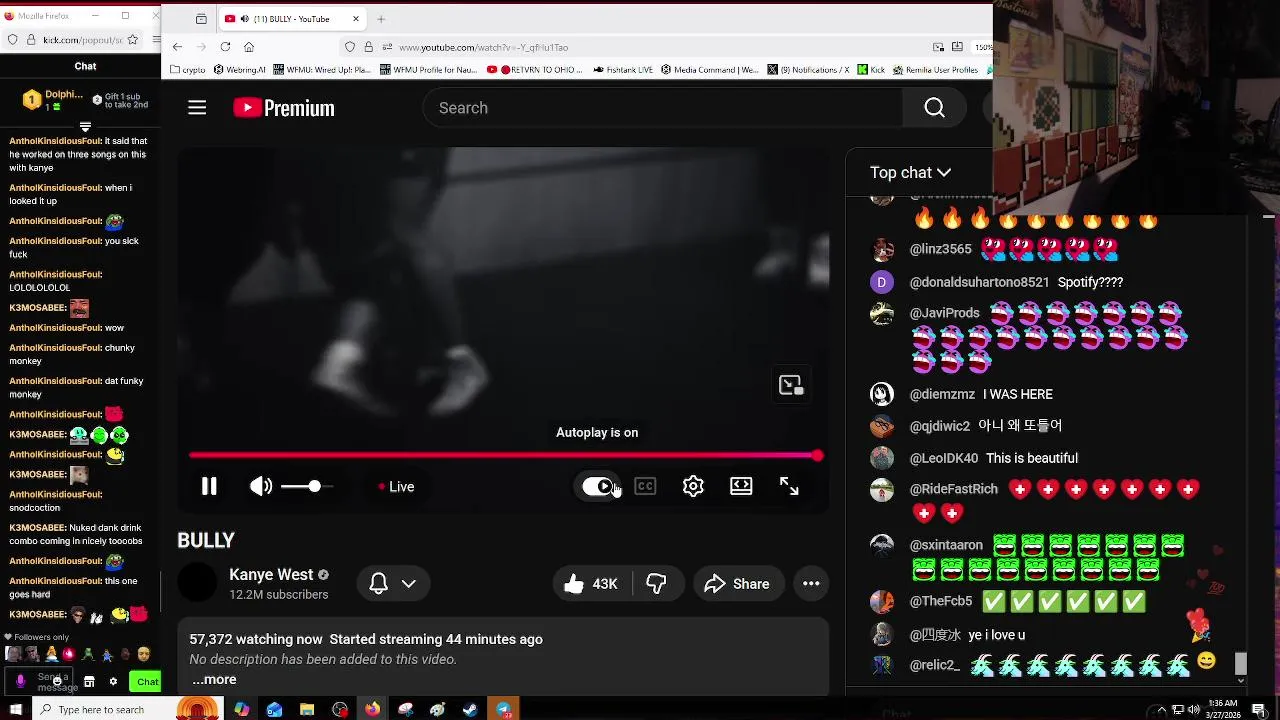Click the Kick send a message field
This screenshot has width=1280, height=720.
pos(40,682)
